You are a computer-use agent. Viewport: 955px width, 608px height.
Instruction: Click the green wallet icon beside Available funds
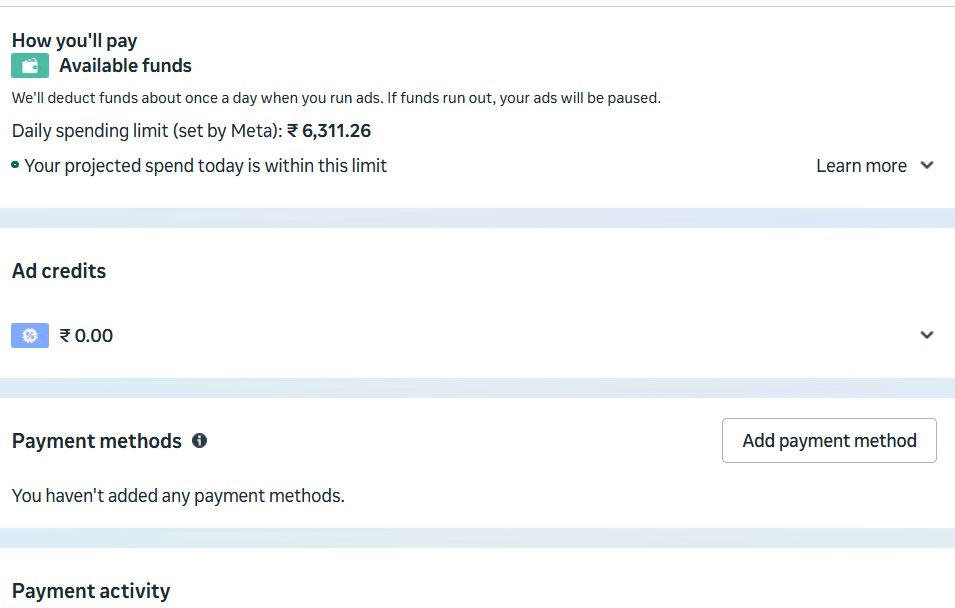point(30,66)
